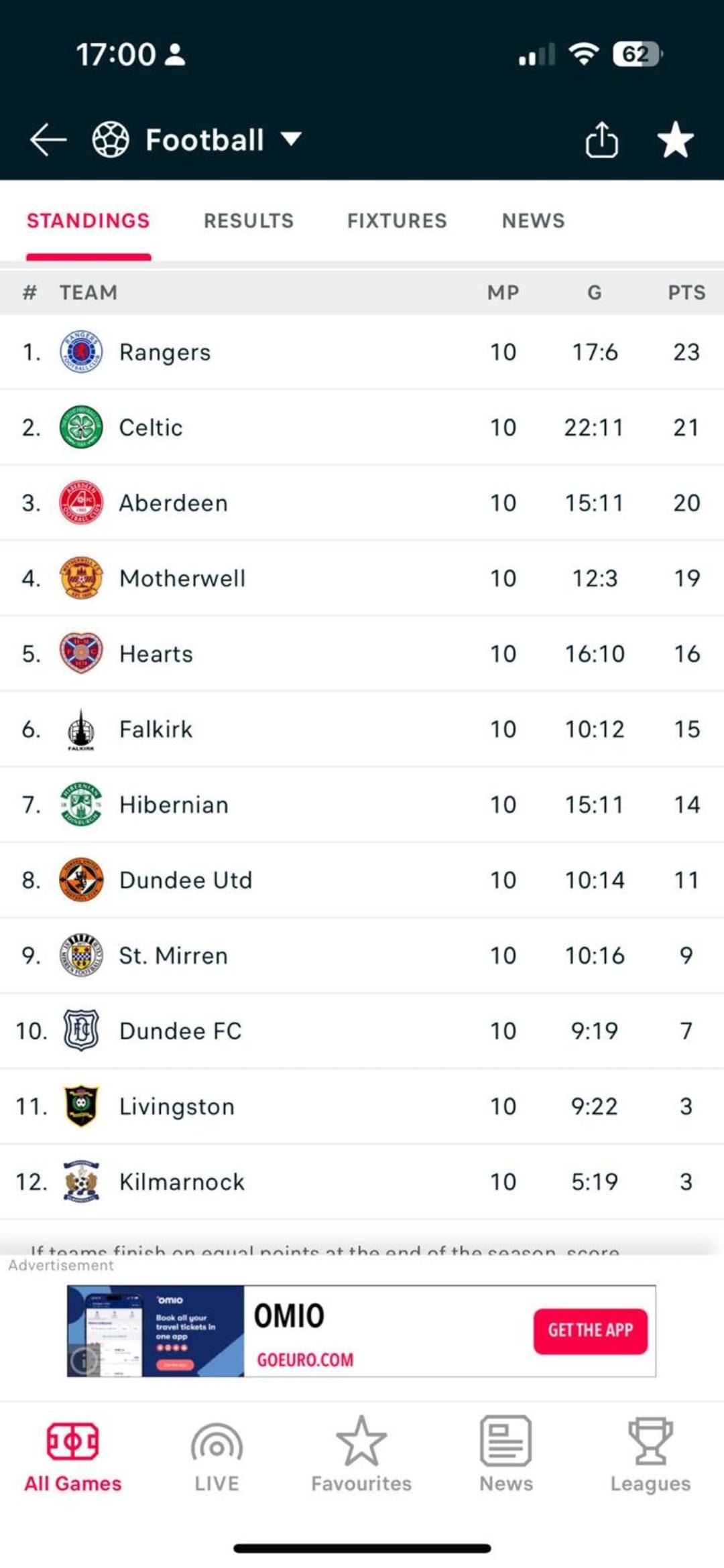Click the Omio advertisement thumbnail image
Screen dimensions: 724x1568
click(156, 1331)
